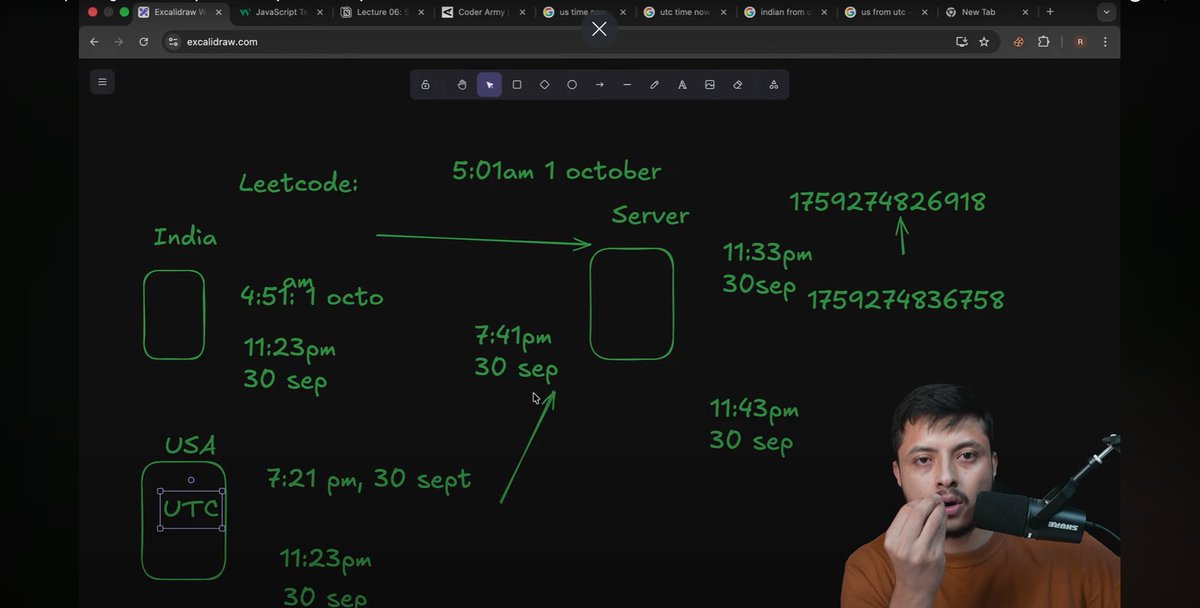Select the Arrow tool
1200x608 pixels.
[x=600, y=85]
